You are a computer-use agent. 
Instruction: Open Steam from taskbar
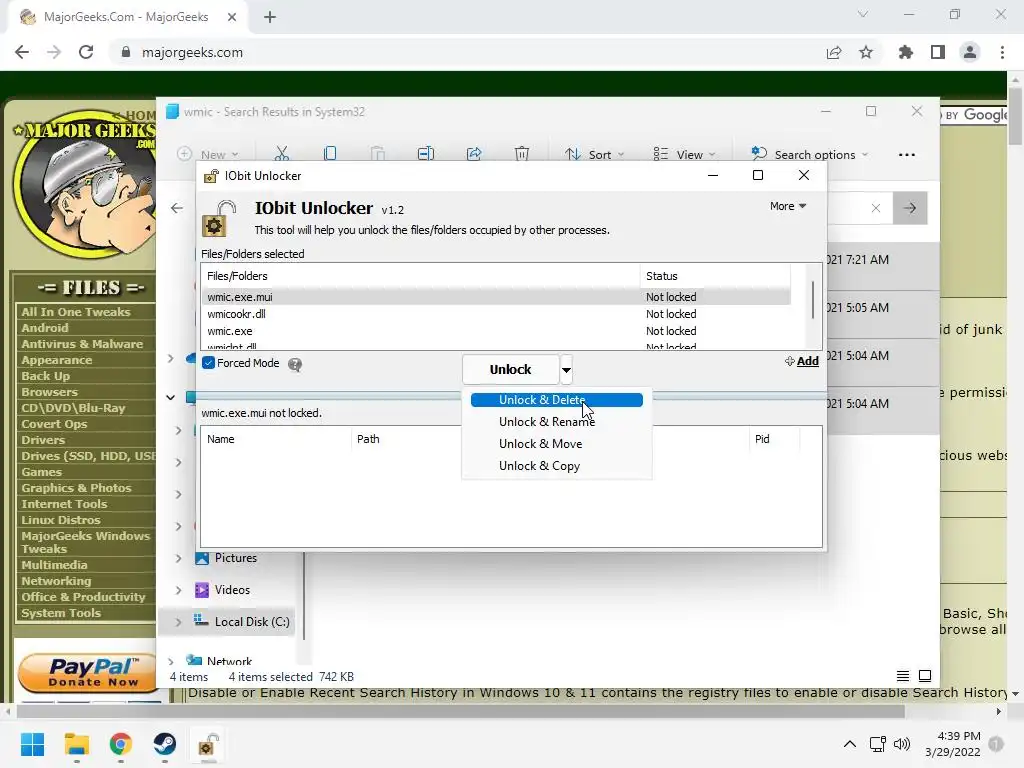165,744
